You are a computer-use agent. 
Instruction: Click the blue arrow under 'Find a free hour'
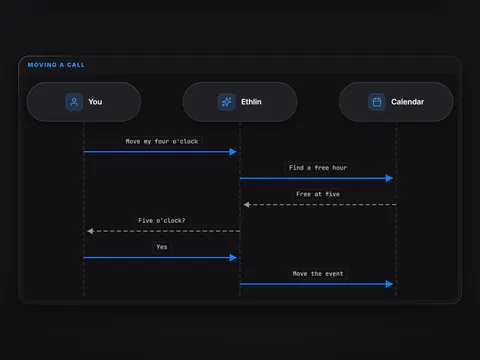[316, 178]
